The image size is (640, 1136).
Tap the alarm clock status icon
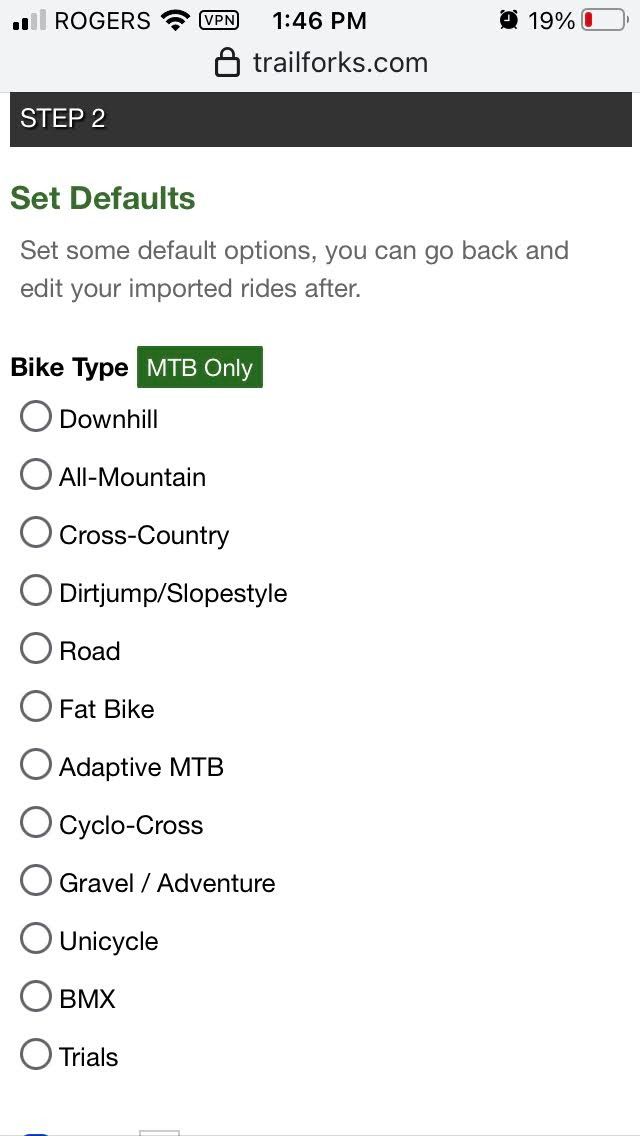pos(509,20)
